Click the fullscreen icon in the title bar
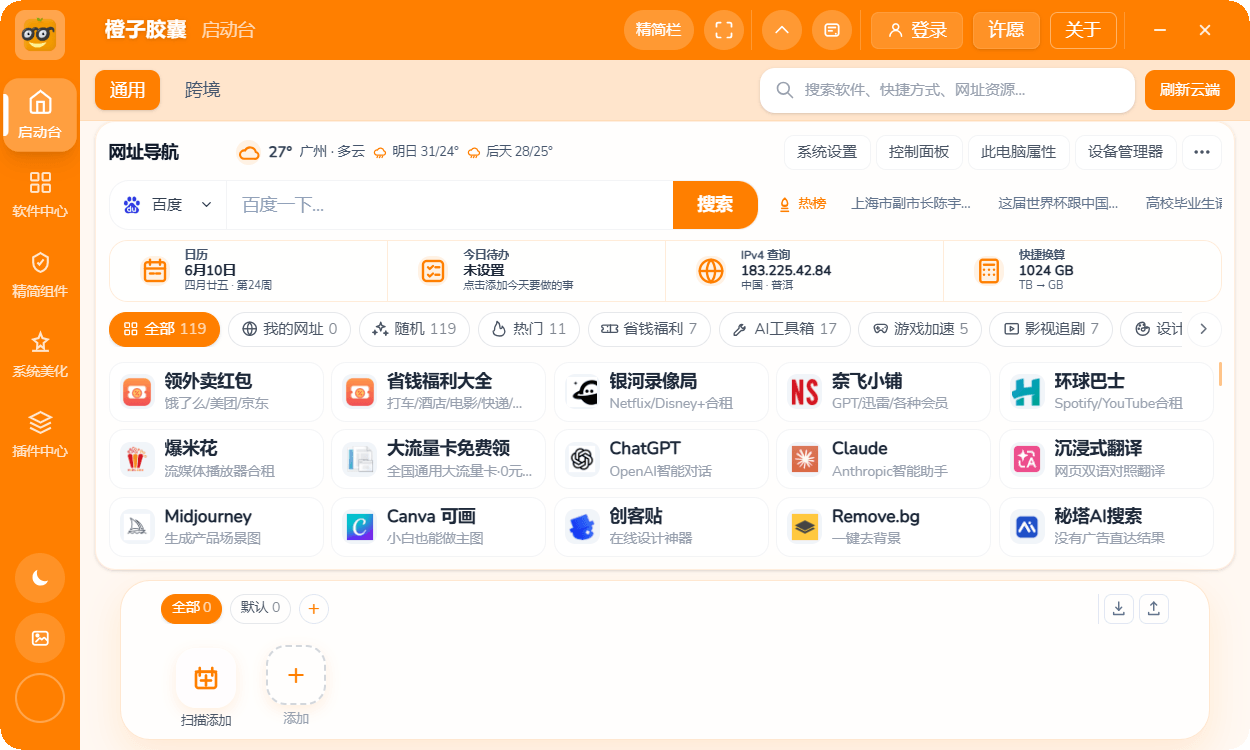Image resolution: width=1250 pixels, height=750 pixels. (x=724, y=30)
